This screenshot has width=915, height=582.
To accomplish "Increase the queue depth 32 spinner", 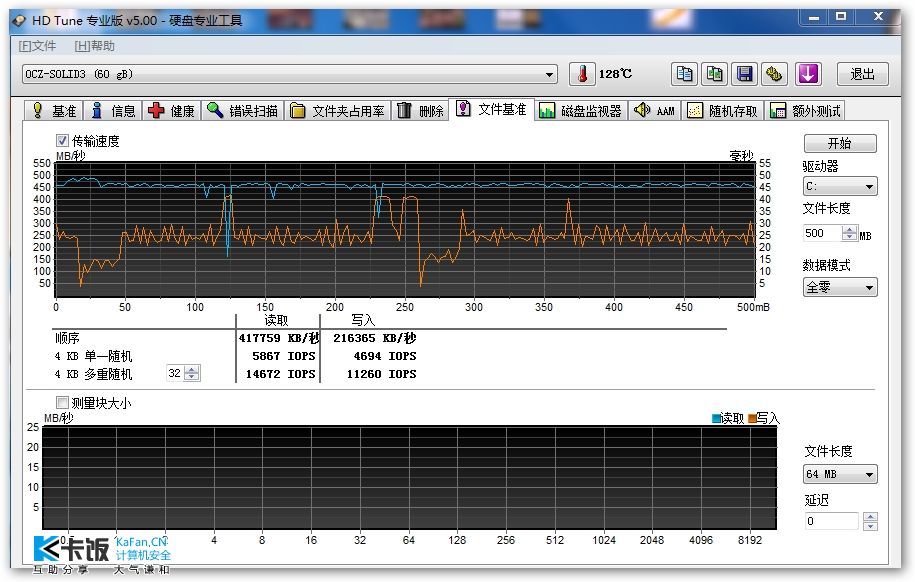I will [192, 370].
